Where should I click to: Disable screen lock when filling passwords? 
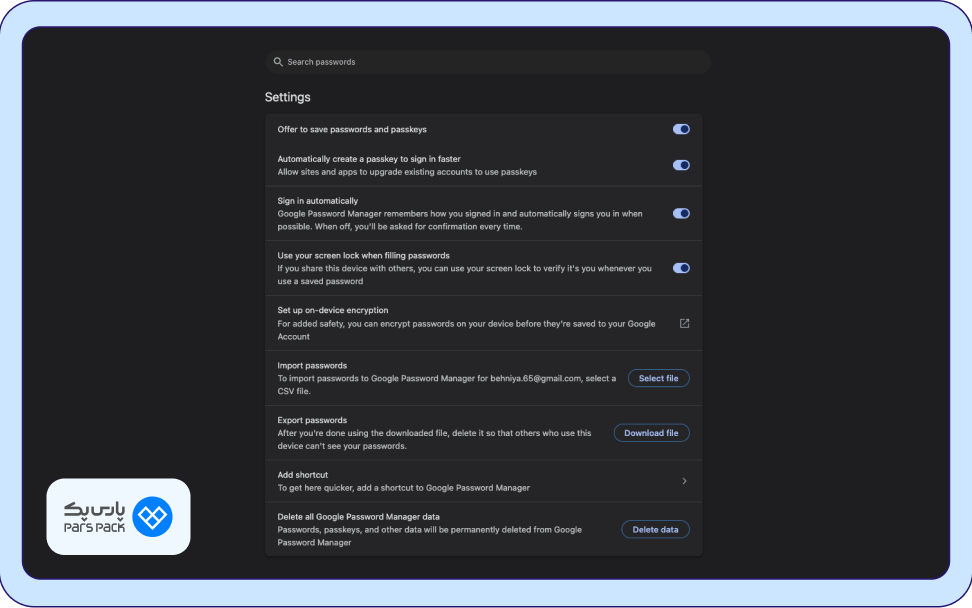coord(681,268)
